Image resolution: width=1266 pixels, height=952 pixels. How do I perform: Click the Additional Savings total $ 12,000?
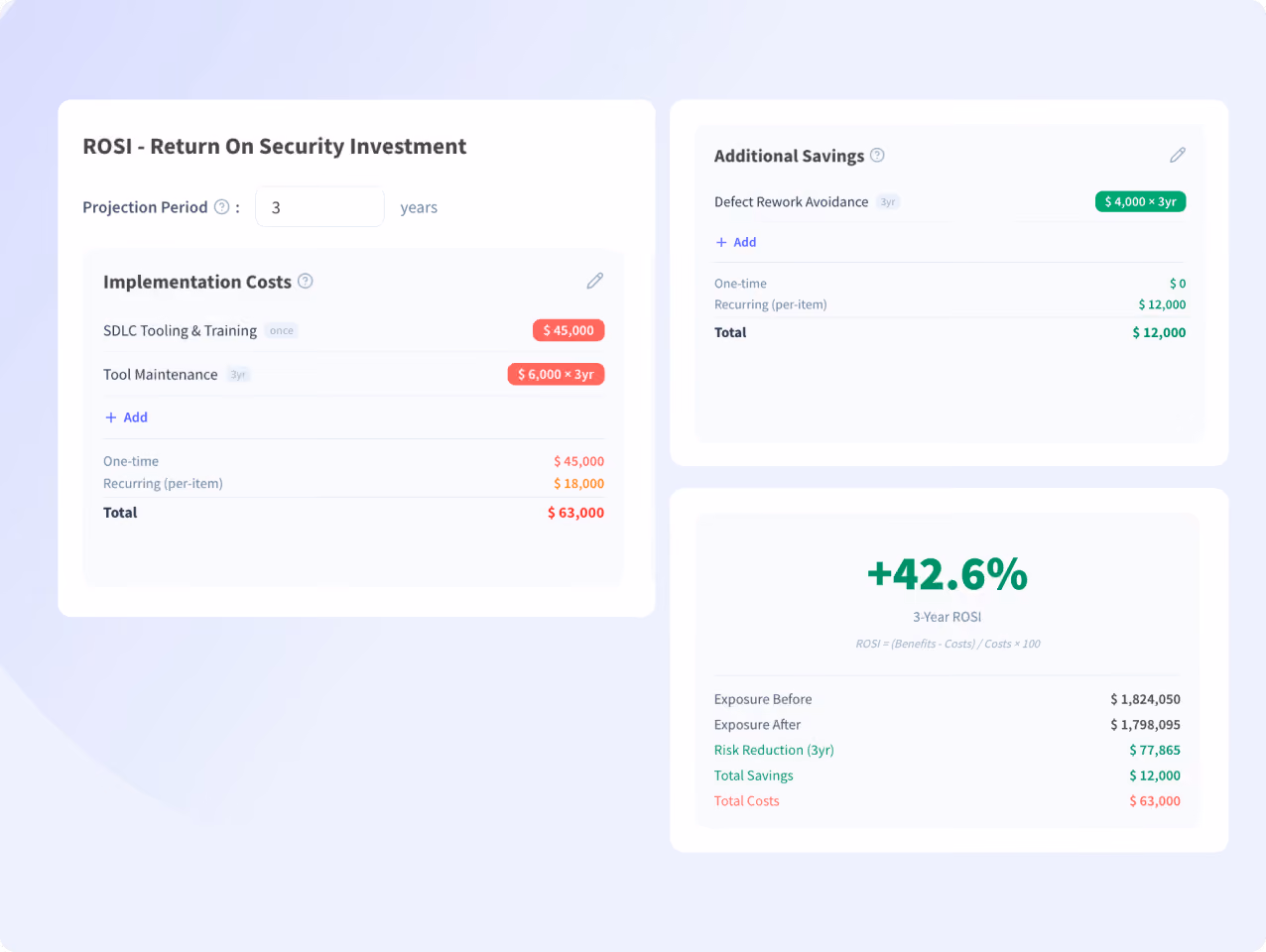coord(1159,332)
